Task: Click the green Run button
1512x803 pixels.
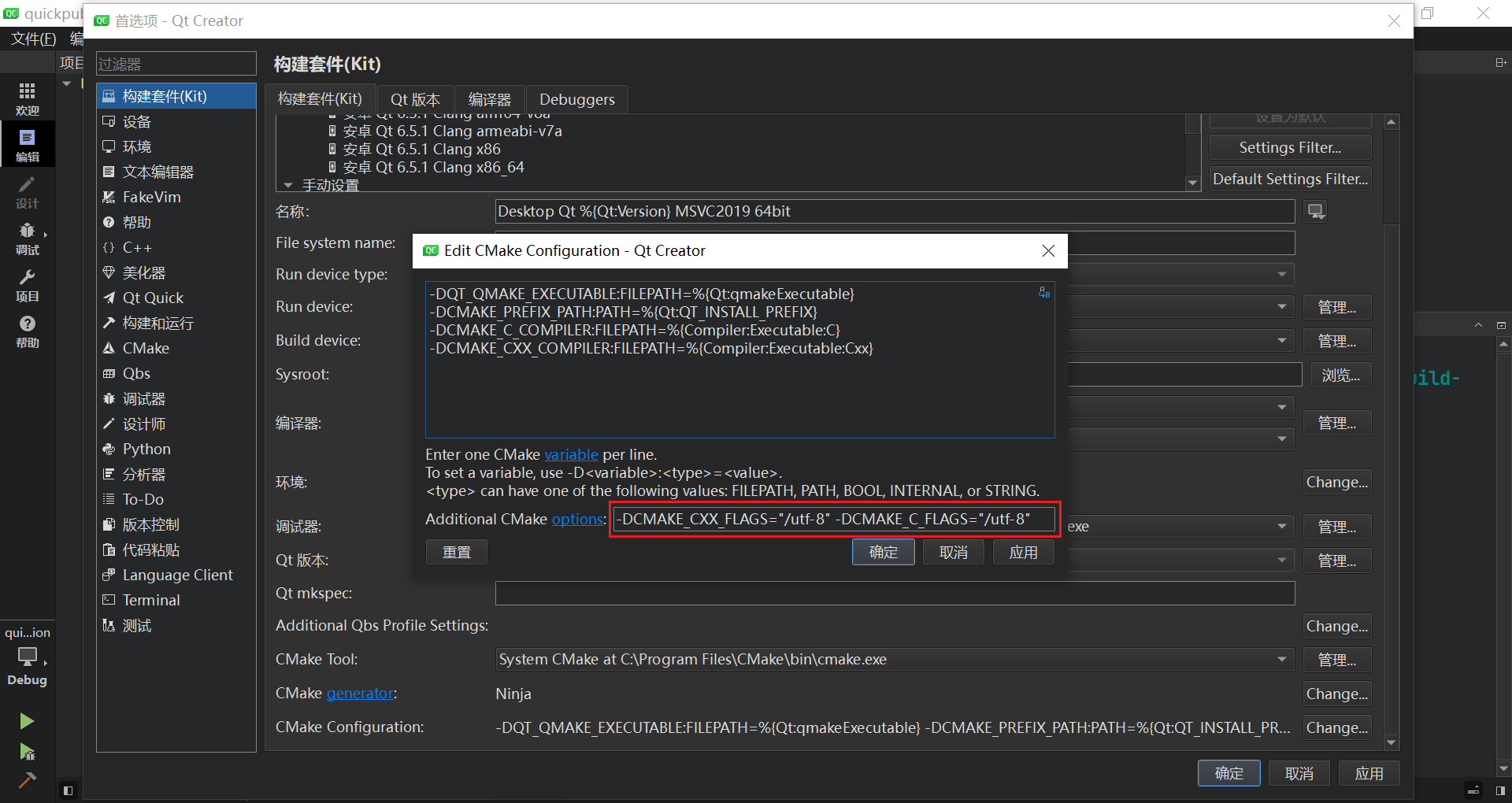Action: [27, 720]
